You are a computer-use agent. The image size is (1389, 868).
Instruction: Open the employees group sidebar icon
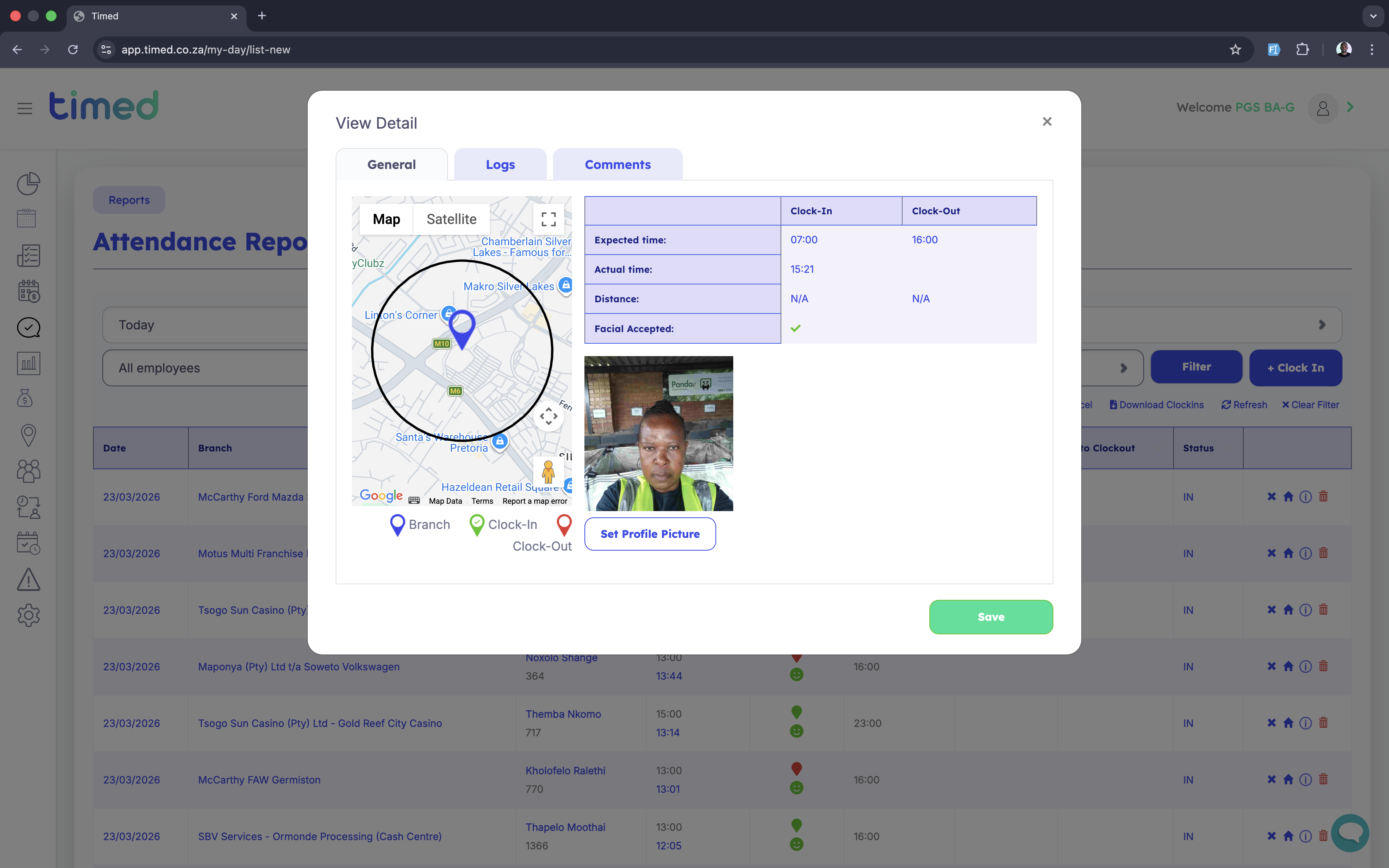28,471
